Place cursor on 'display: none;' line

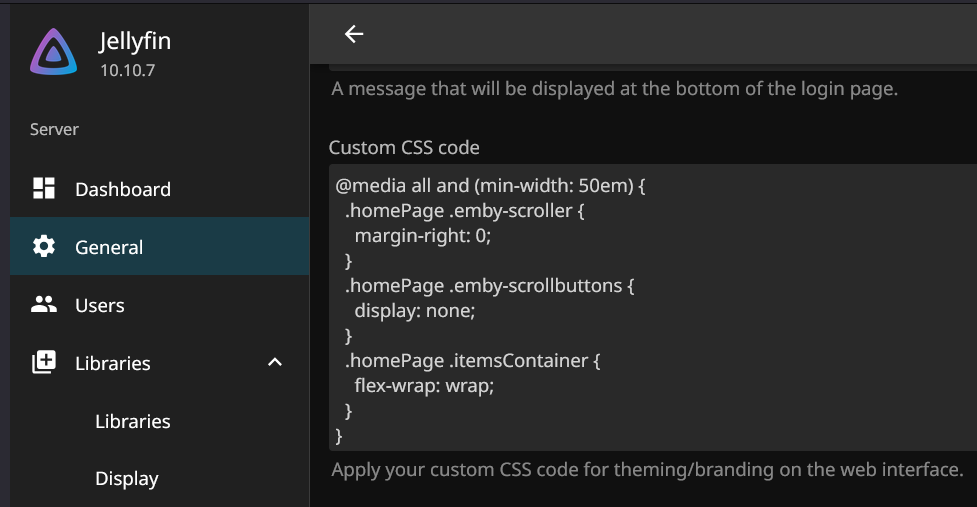click(414, 310)
